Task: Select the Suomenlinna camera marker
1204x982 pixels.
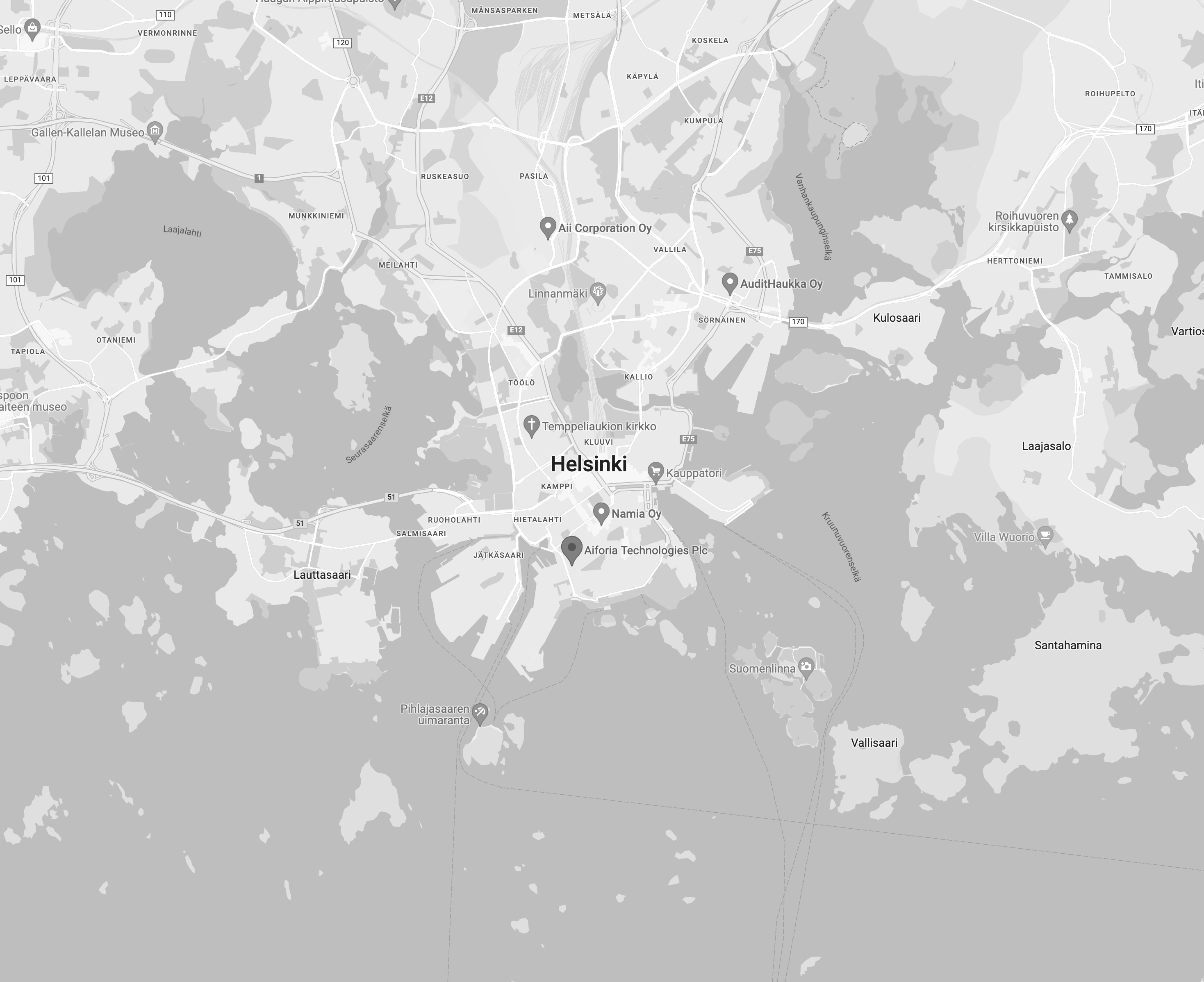Action: point(806,668)
